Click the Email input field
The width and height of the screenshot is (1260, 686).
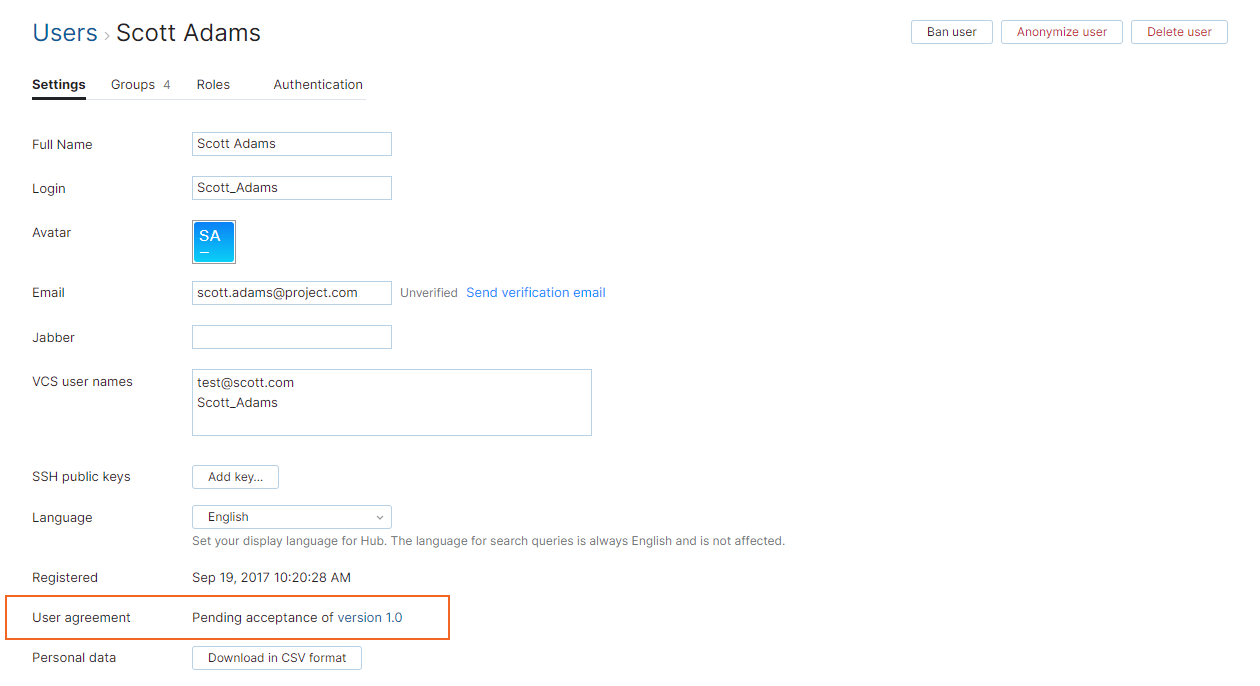click(x=291, y=292)
